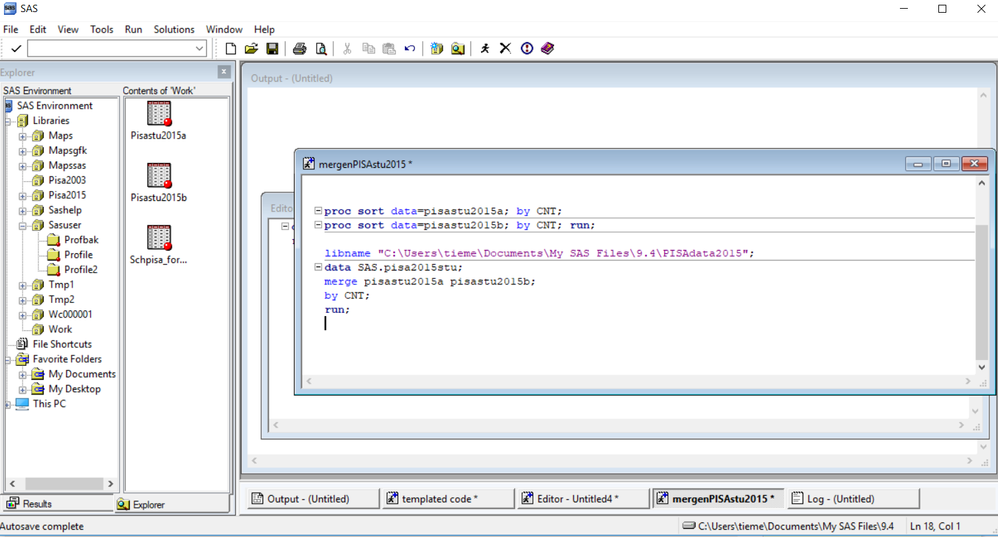Open the Run menu
This screenshot has width=998, height=537.
(133, 30)
